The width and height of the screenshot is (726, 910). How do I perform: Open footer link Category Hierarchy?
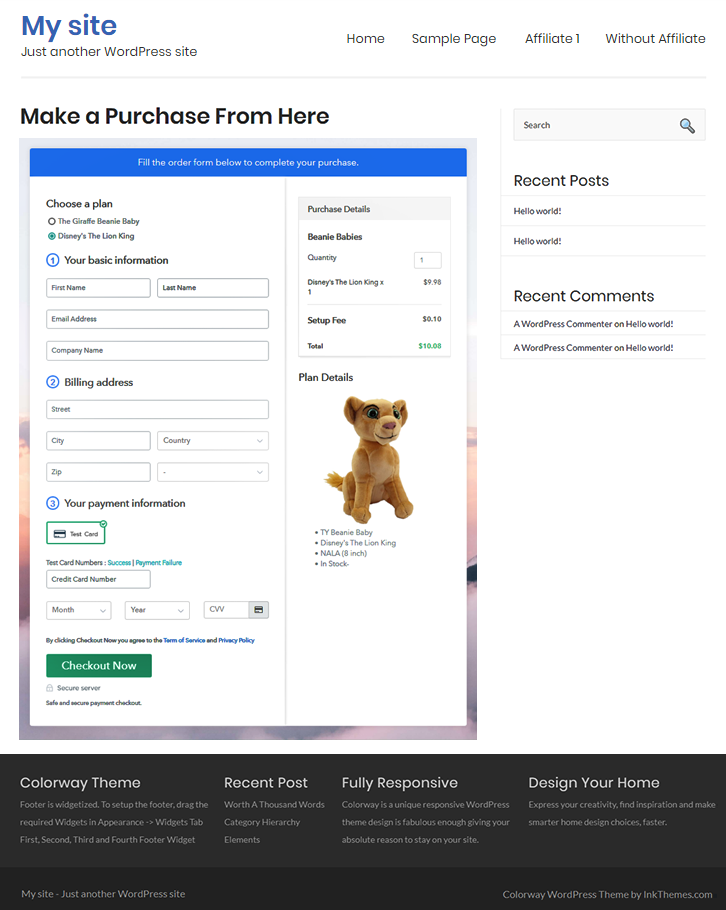pos(262,822)
